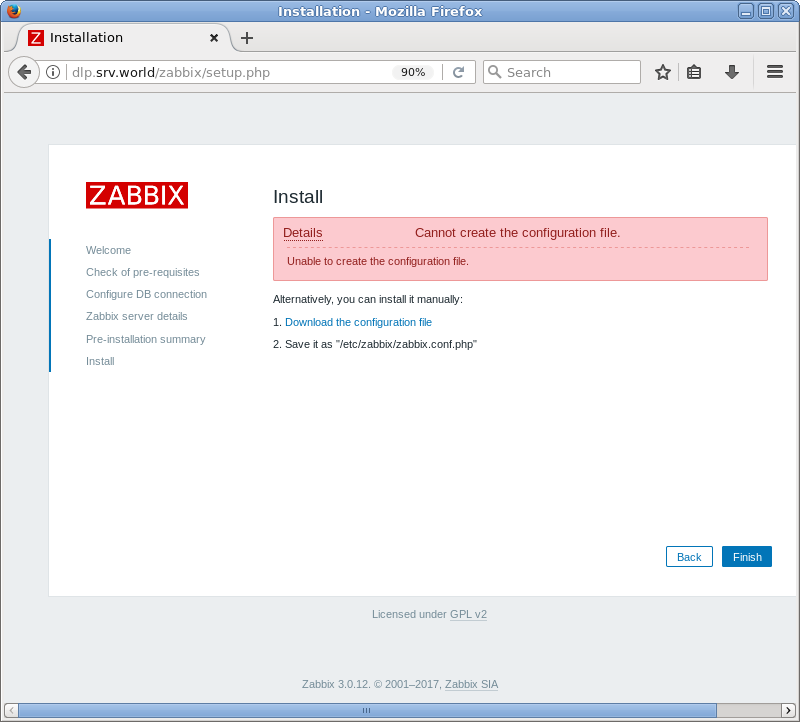Click Download the configuration file link
800x722 pixels.
tap(358, 322)
